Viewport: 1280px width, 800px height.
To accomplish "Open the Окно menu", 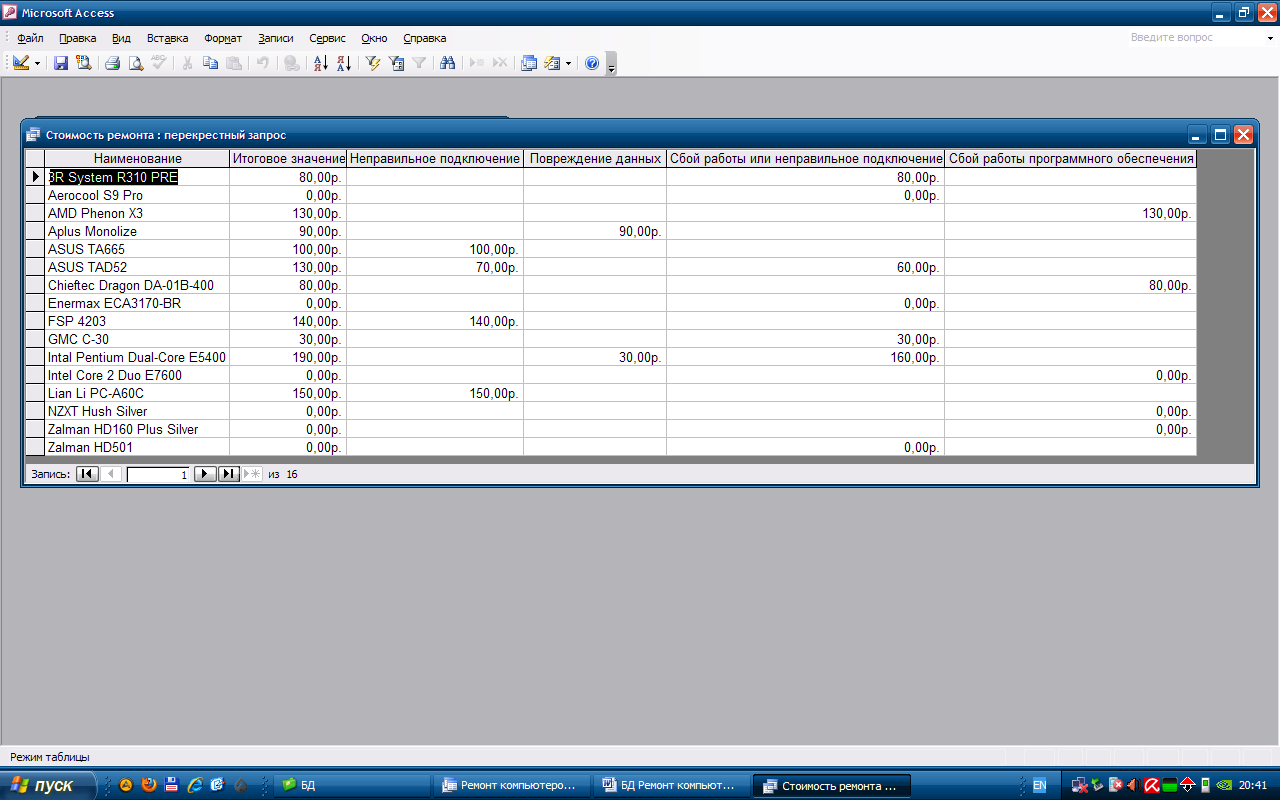I will pos(374,38).
